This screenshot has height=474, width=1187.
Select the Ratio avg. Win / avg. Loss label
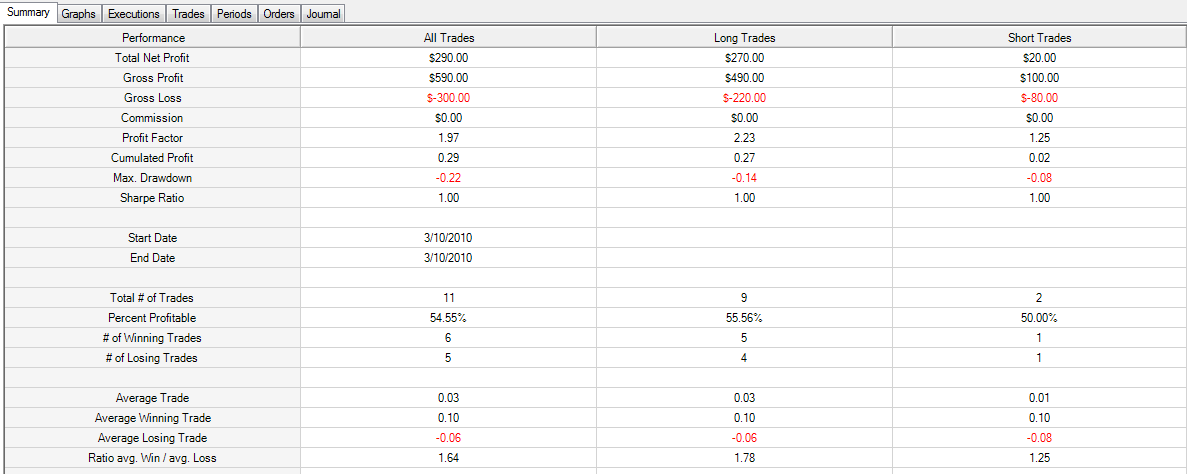click(x=153, y=457)
